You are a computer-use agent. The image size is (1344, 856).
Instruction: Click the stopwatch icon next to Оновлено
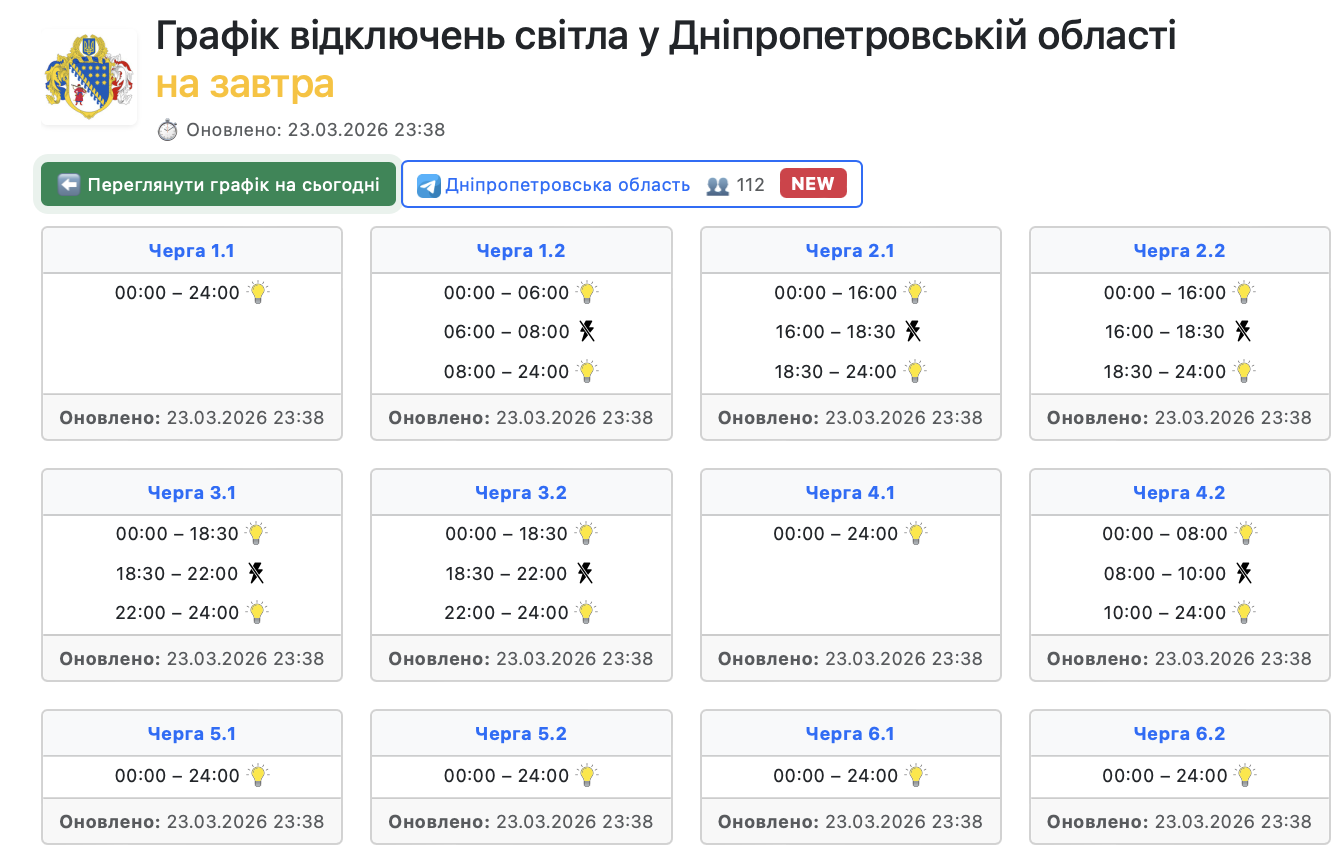(x=168, y=130)
